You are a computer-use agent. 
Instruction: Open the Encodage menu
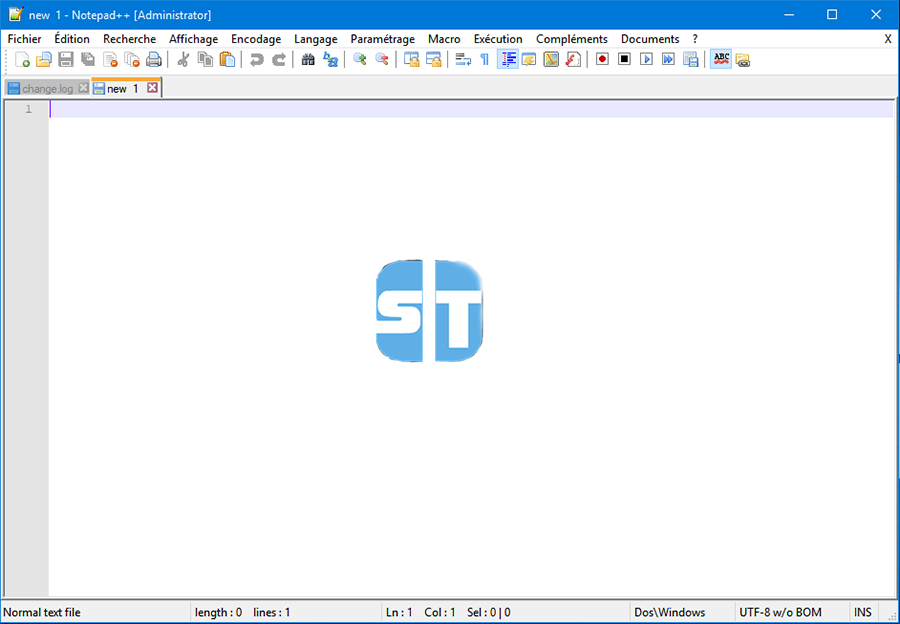pos(256,39)
